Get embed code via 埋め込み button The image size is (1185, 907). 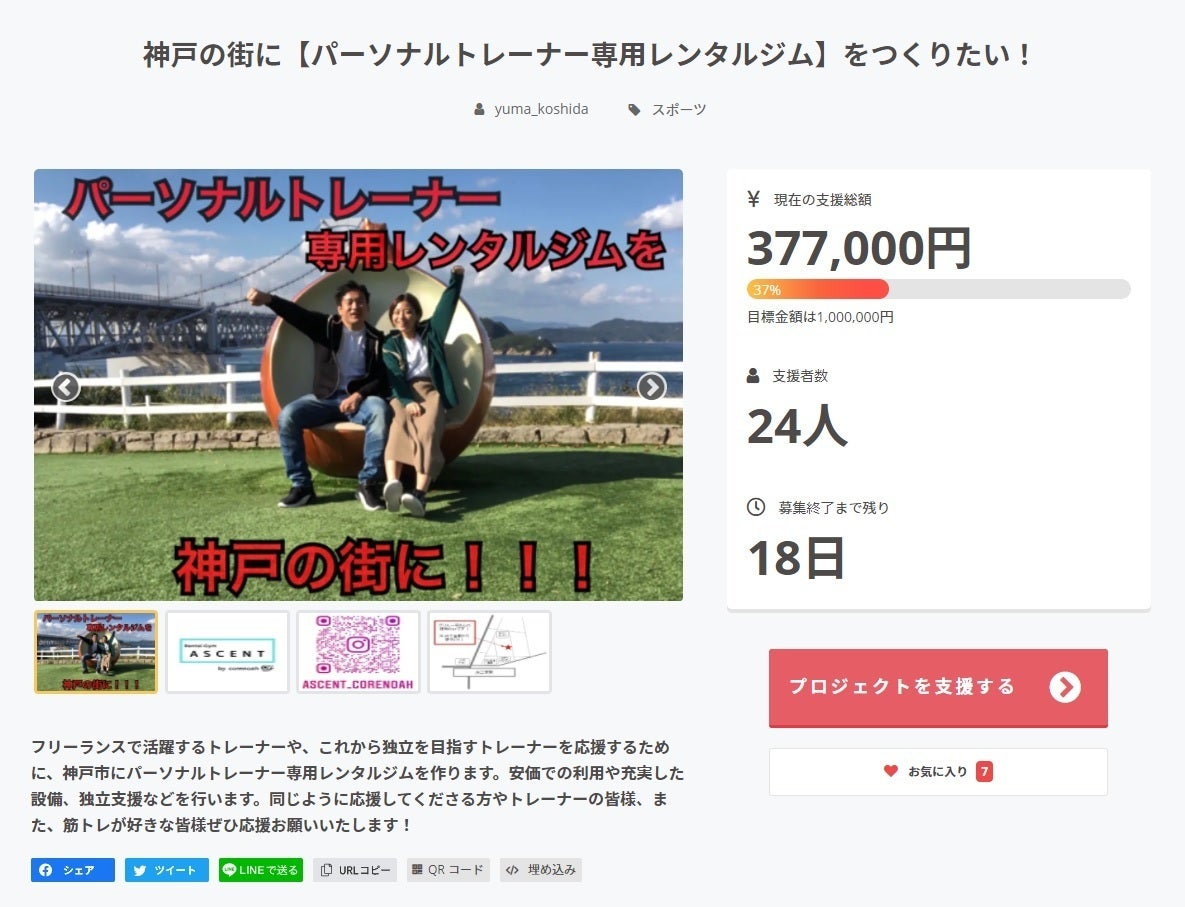[x=540, y=870]
